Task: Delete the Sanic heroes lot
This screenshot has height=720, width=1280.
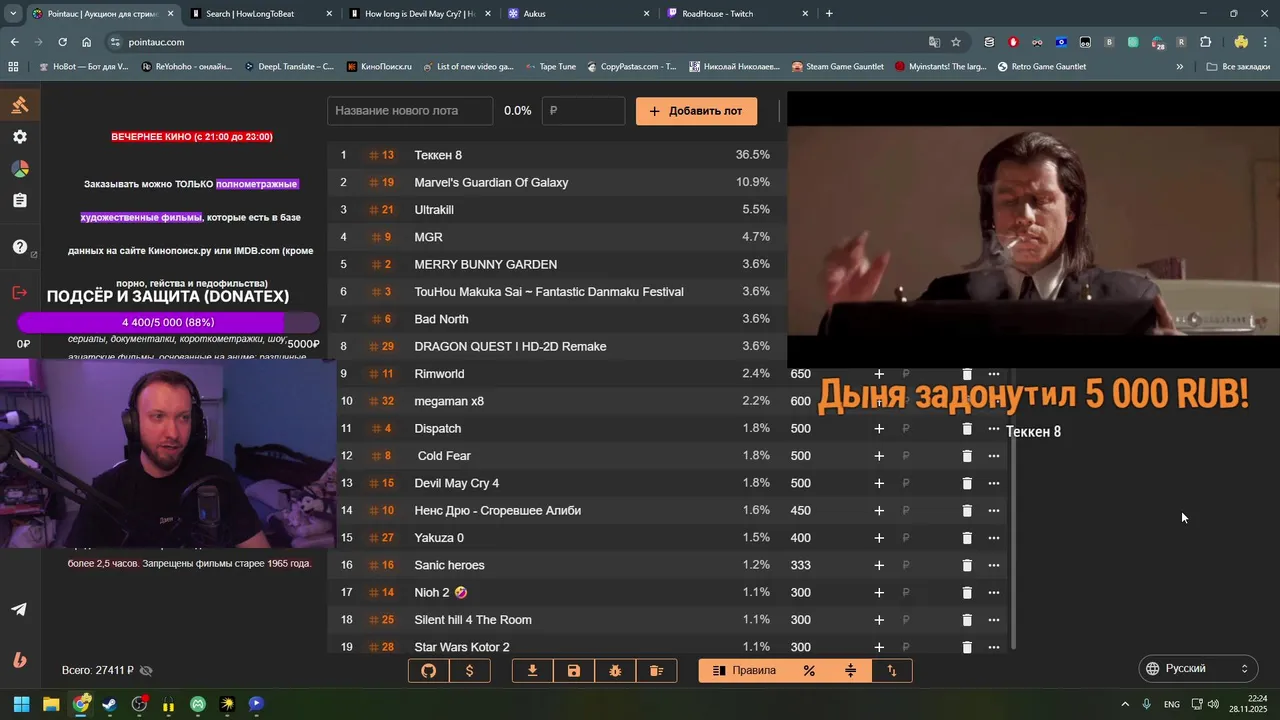Action: [x=967, y=565]
